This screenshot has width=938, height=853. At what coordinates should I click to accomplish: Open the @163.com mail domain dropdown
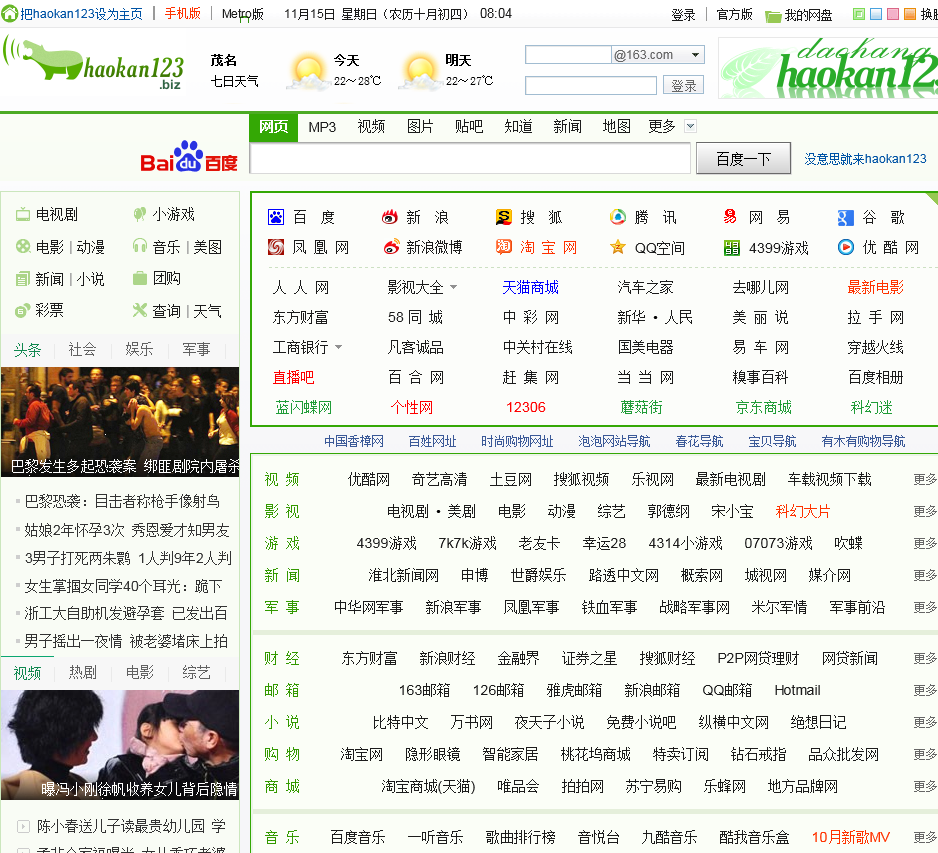click(695, 54)
